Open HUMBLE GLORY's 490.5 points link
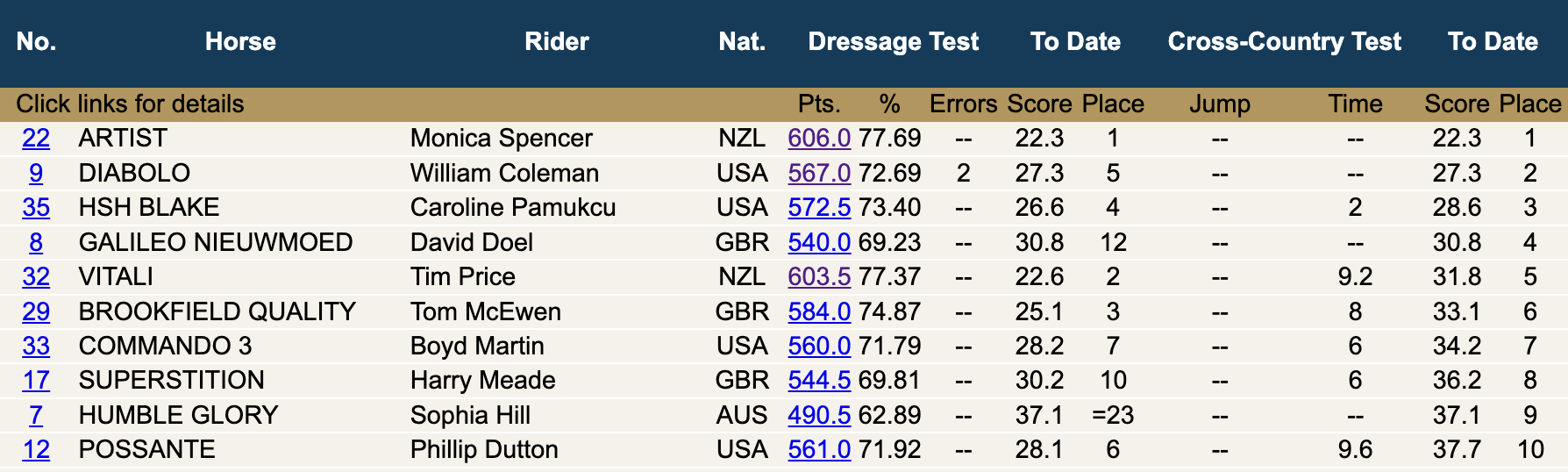The image size is (1568, 472). 819,415
